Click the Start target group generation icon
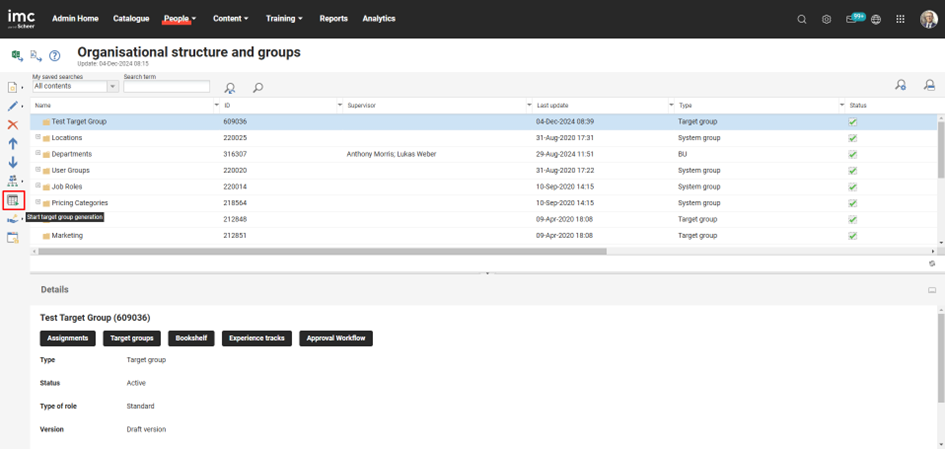The image size is (945, 449). click(x=13, y=200)
